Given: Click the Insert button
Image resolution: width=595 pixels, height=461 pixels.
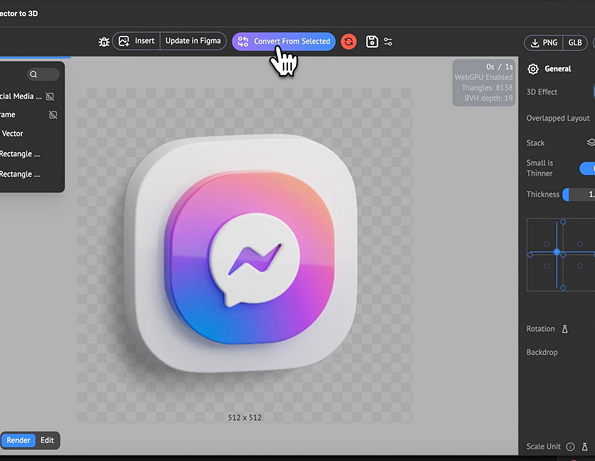Looking at the screenshot, I should point(137,41).
